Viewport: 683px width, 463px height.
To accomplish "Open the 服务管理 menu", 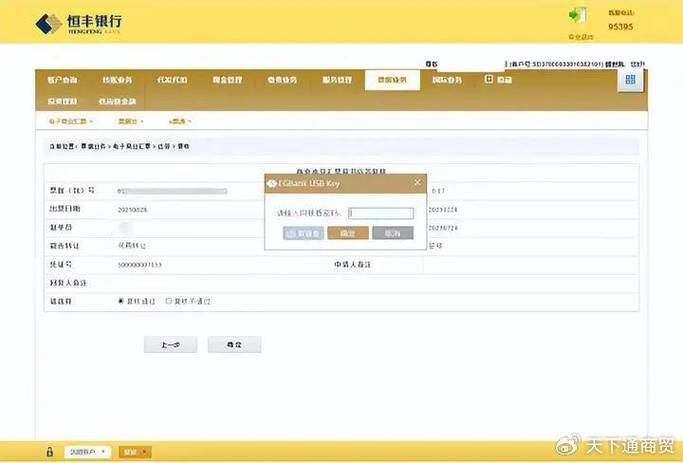I will point(337,80).
